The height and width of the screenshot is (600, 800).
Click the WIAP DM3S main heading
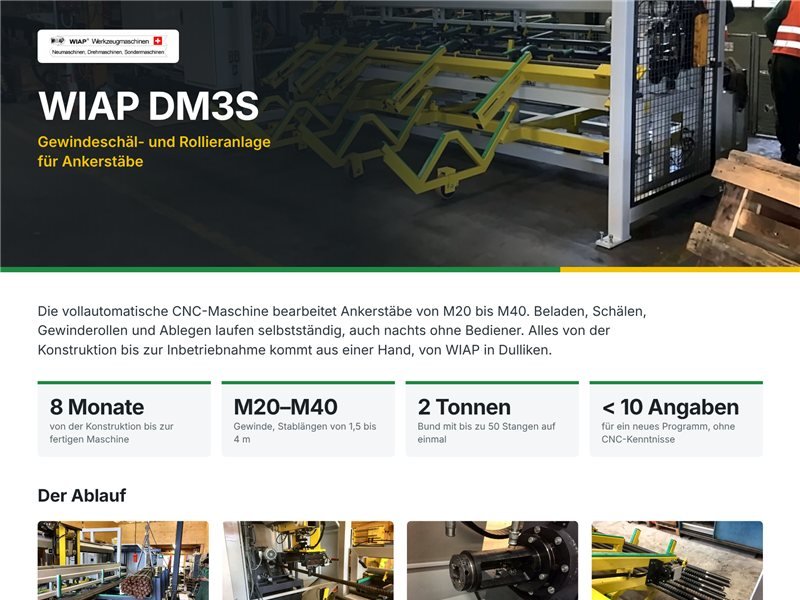coord(148,106)
